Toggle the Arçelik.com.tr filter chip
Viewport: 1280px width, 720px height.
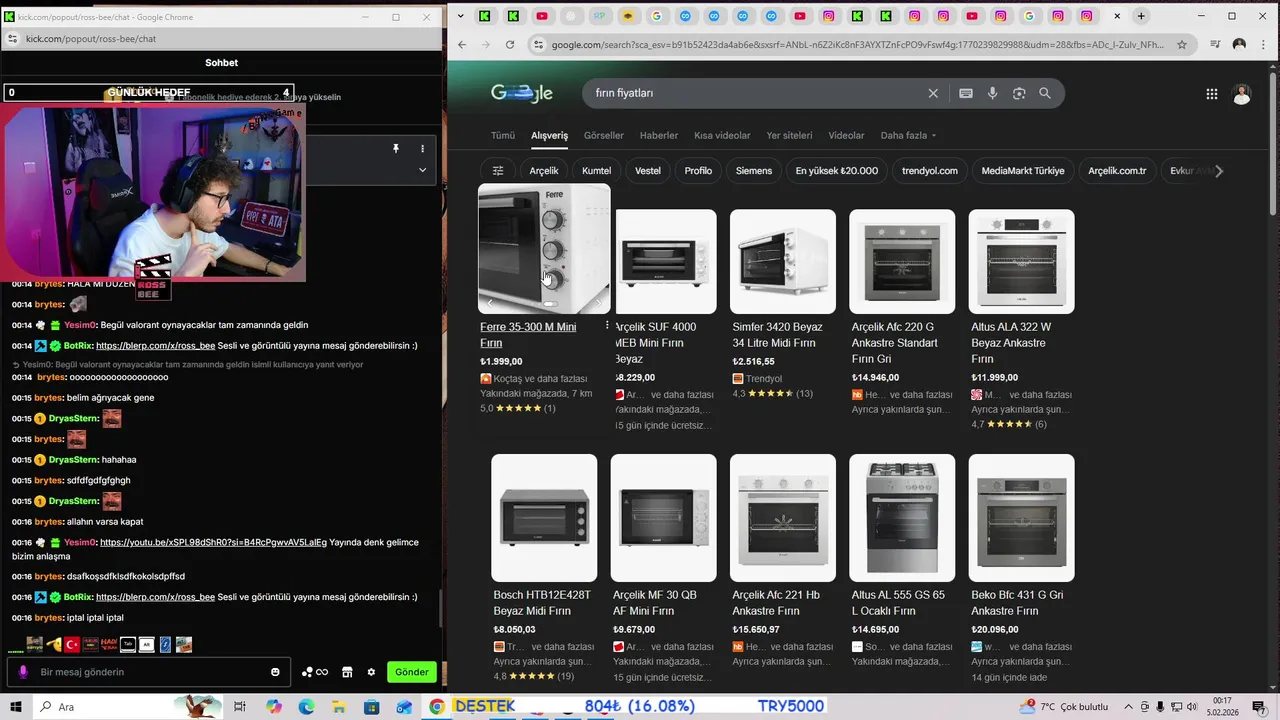1117,171
